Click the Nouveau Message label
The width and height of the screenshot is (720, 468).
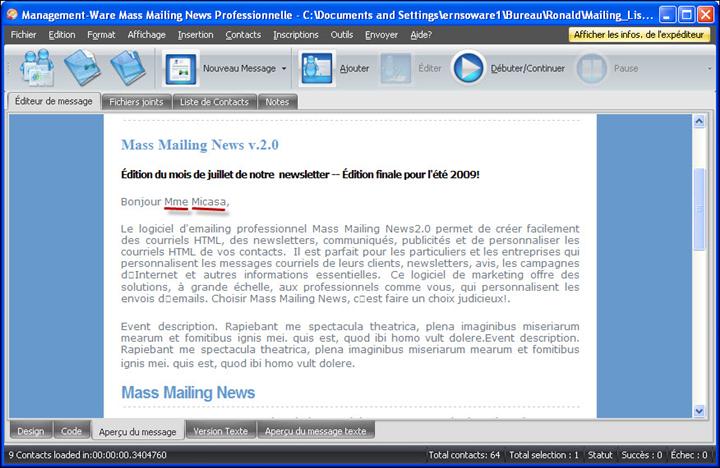[239, 68]
